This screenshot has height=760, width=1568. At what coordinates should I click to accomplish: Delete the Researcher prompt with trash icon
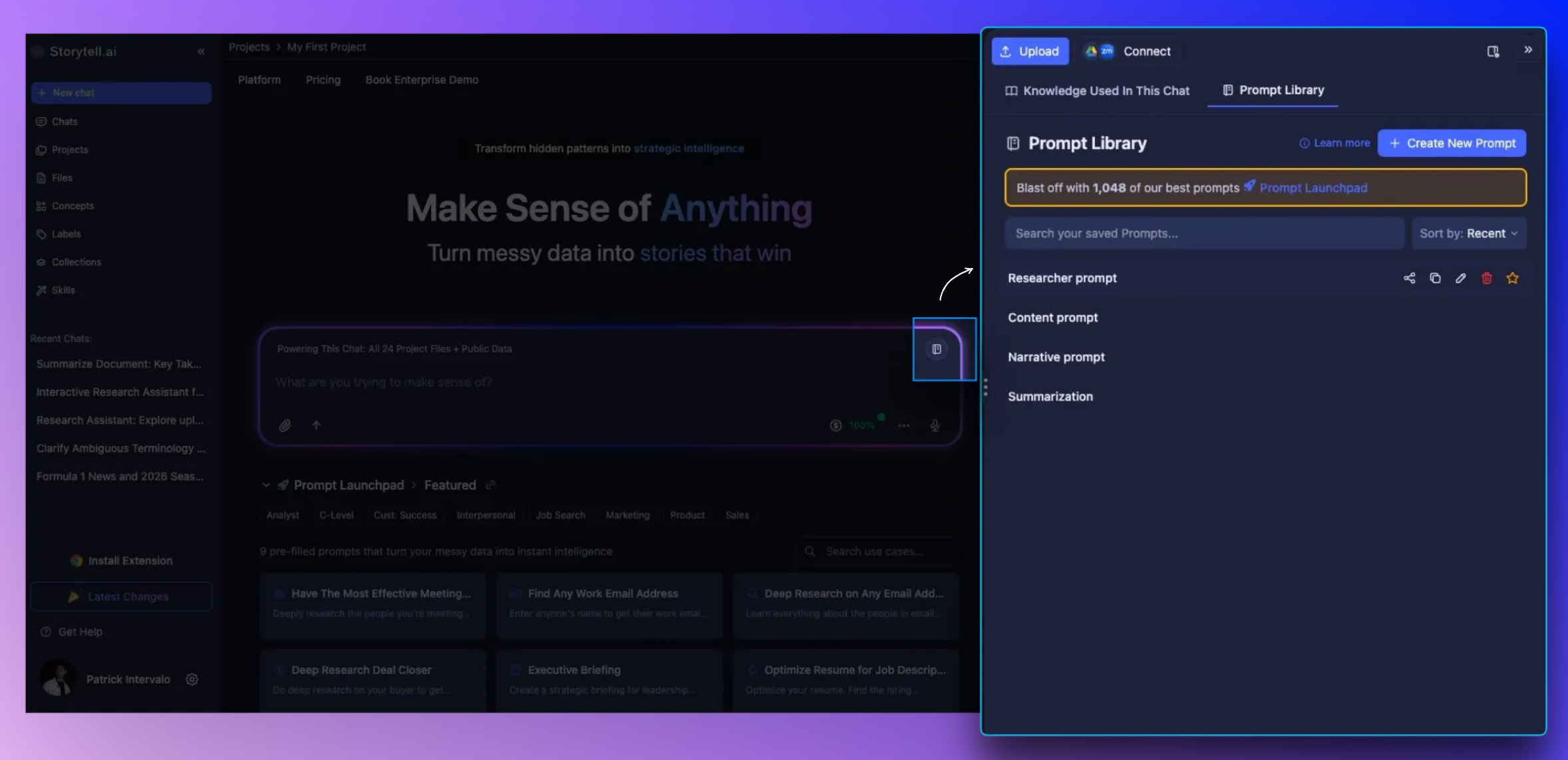(1486, 278)
